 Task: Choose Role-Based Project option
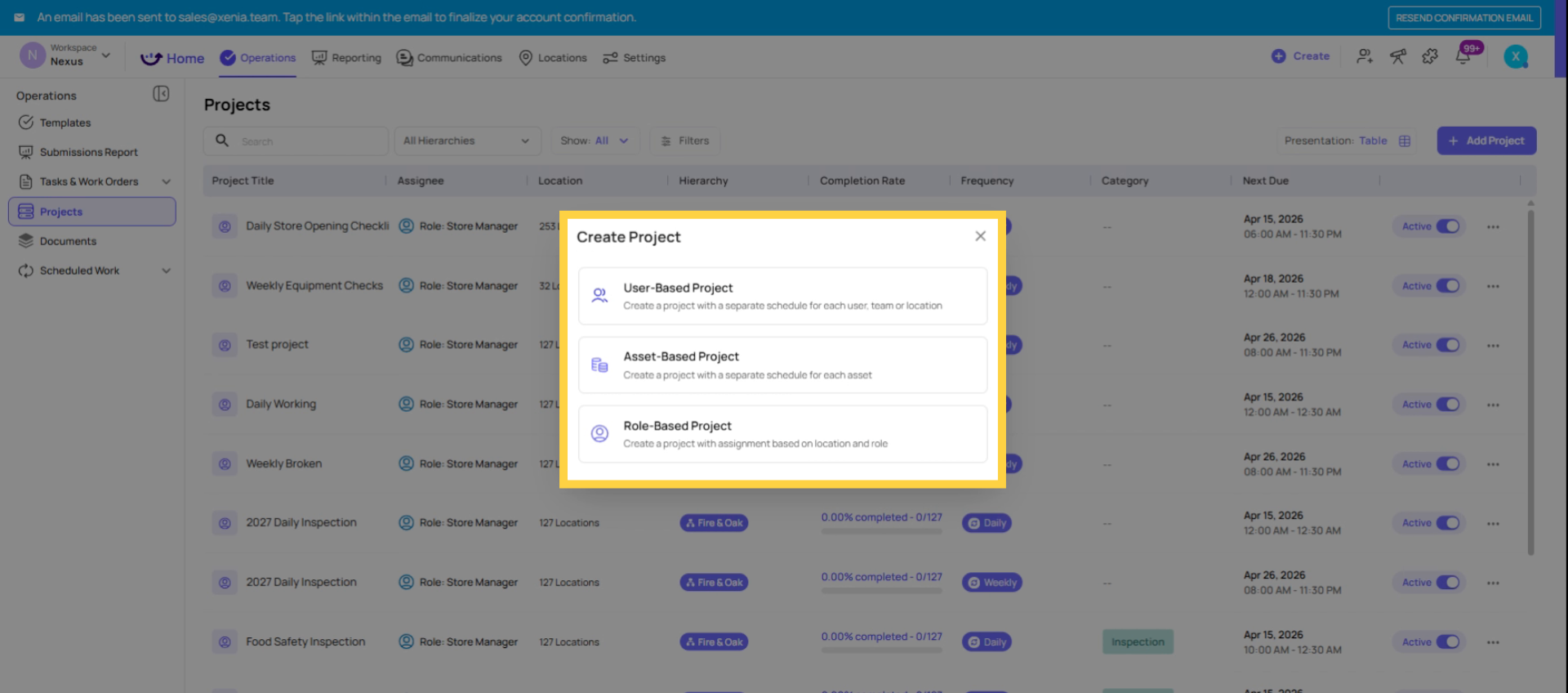(782, 434)
